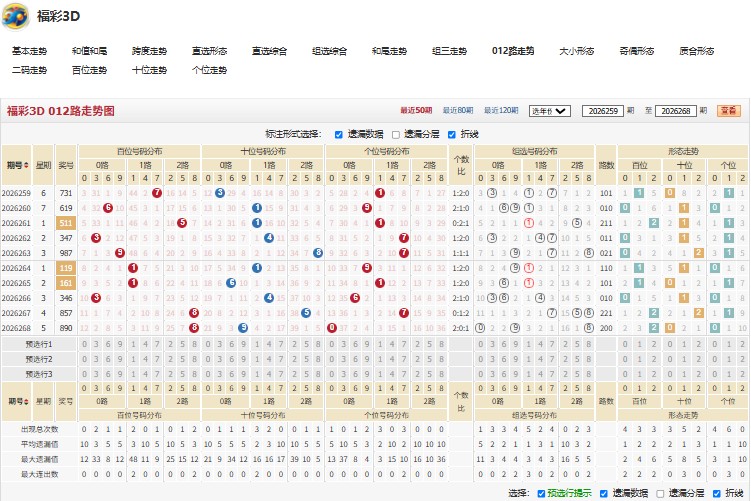The height and width of the screenshot is (501, 751).
Task: Open the 选年份 dropdown
Action: coord(549,111)
